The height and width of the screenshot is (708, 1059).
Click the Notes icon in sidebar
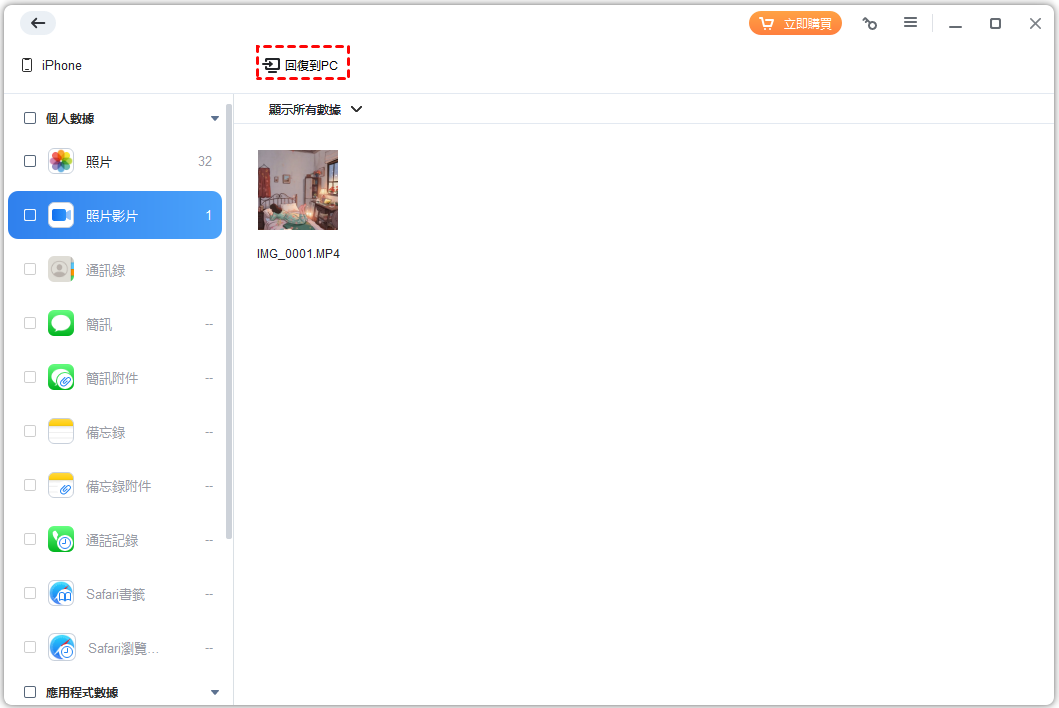coord(61,431)
